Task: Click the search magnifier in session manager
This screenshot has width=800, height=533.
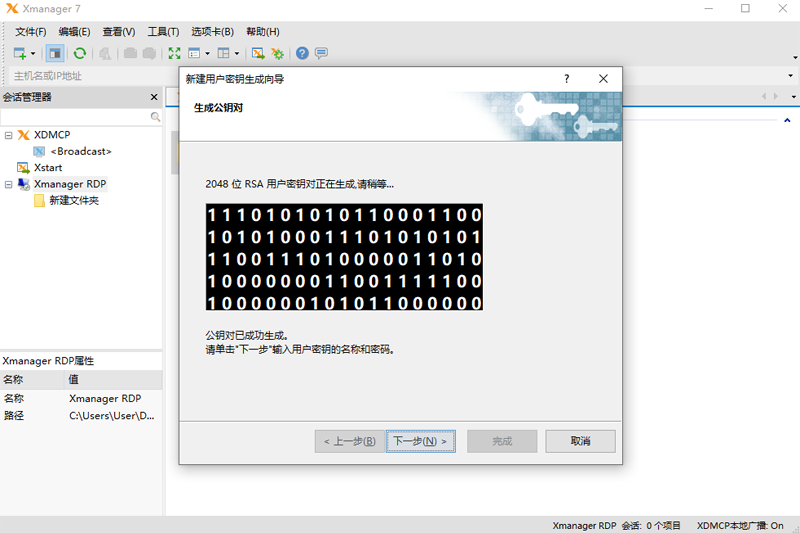Action: pyautogui.click(x=155, y=117)
